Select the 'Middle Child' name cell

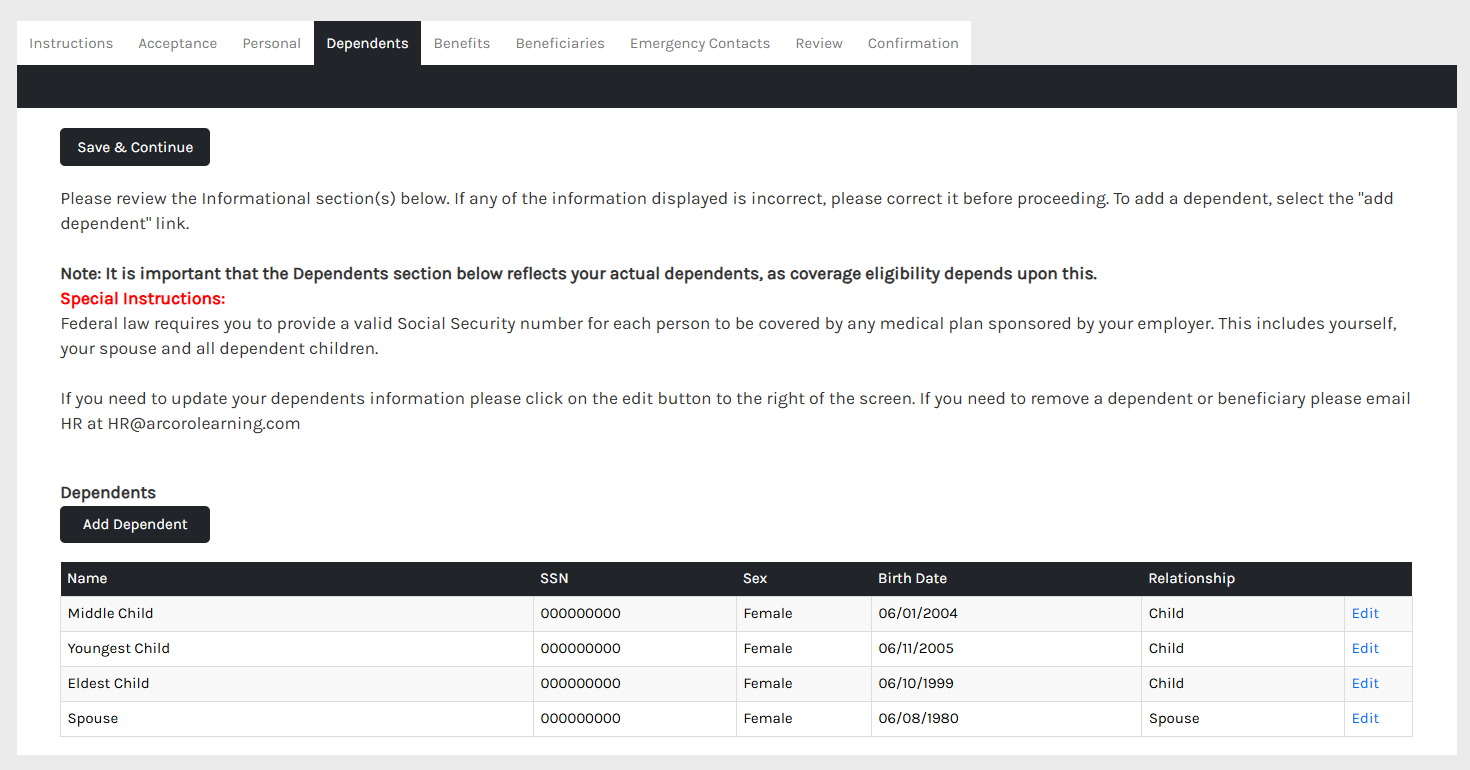(x=297, y=614)
